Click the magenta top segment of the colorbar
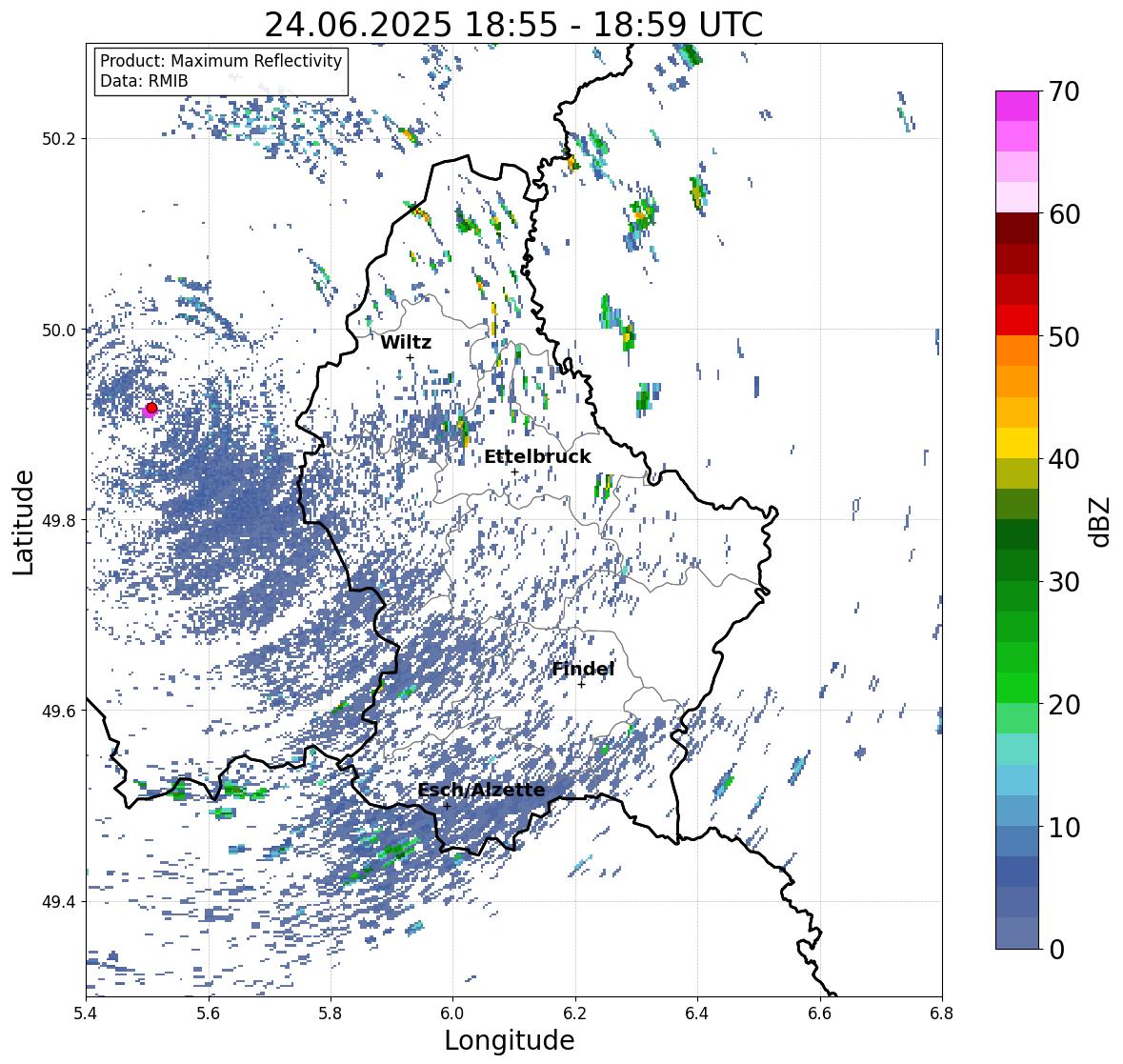Screen dimensions: 1123x1064 (x=1017, y=106)
